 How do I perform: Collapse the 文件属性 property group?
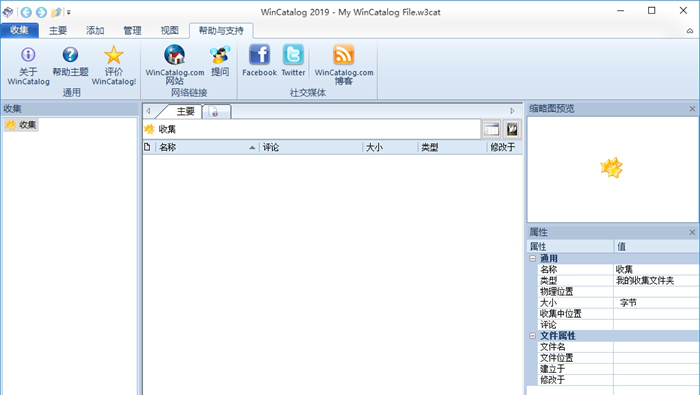coord(532,335)
